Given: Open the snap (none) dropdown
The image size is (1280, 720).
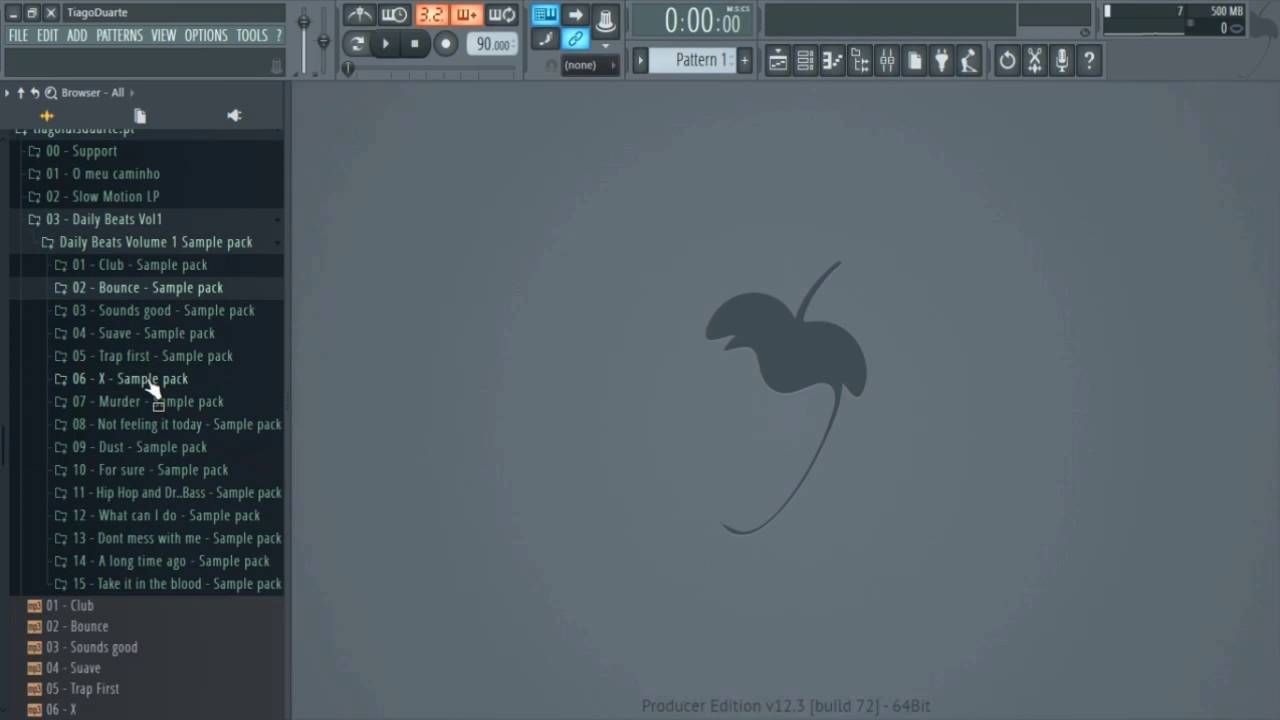Looking at the screenshot, I should (x=590, y=65).
